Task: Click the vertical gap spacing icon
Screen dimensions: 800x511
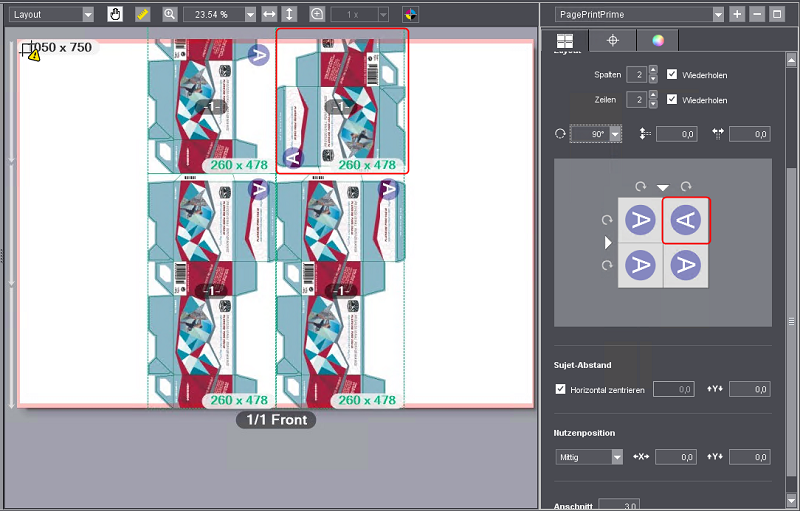Action: [645, 134]
